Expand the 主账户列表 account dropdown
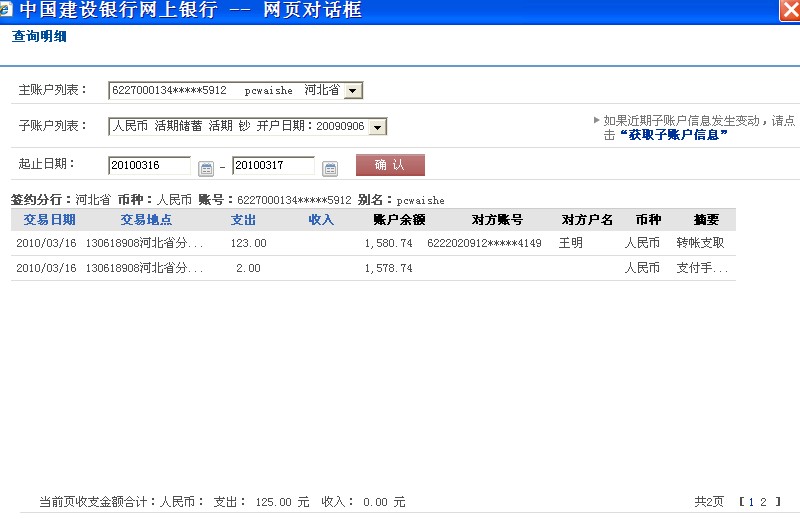The image size is (800, 519). pos(353,91)
